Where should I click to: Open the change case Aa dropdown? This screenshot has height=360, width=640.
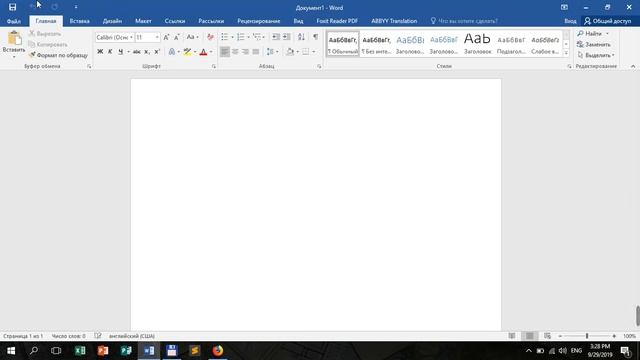(x=192, y=37)
